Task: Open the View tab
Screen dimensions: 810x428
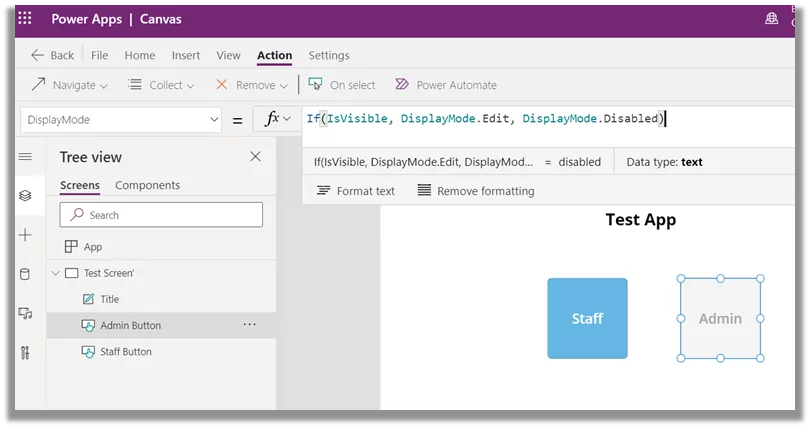Action: coord(228,55)
